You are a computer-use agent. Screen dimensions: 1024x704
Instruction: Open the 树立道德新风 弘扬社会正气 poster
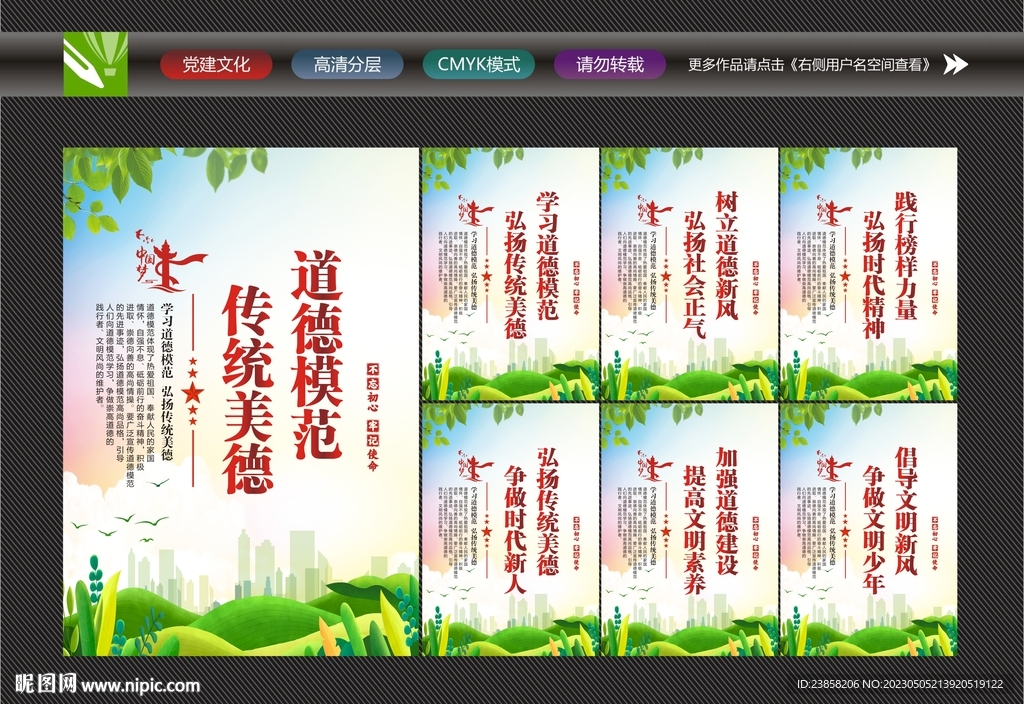689,274
